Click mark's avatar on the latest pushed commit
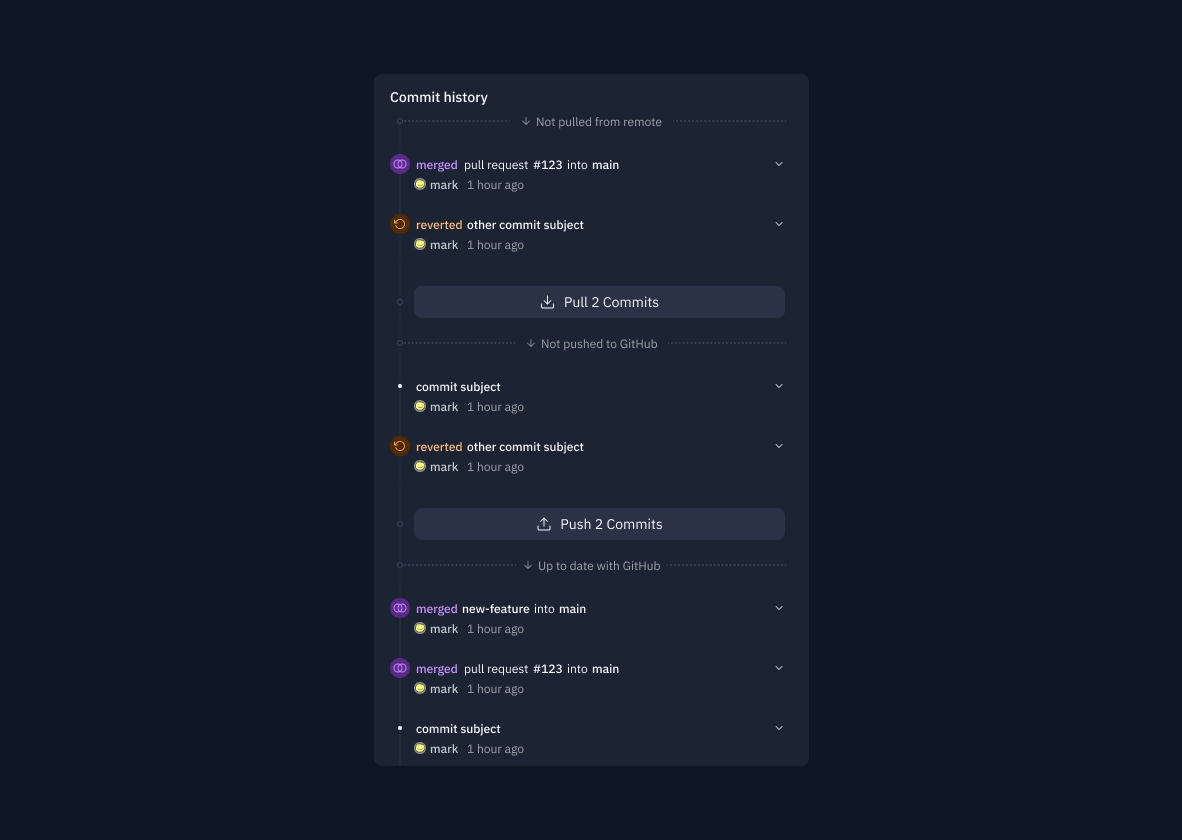Image resolution: width=1182 pixels, height=840 pixels. [420, 628]
